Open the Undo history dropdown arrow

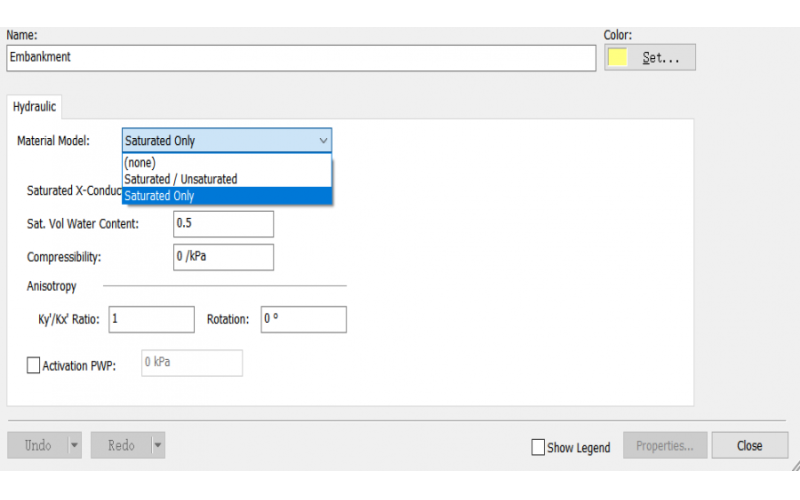pos(74,446)
